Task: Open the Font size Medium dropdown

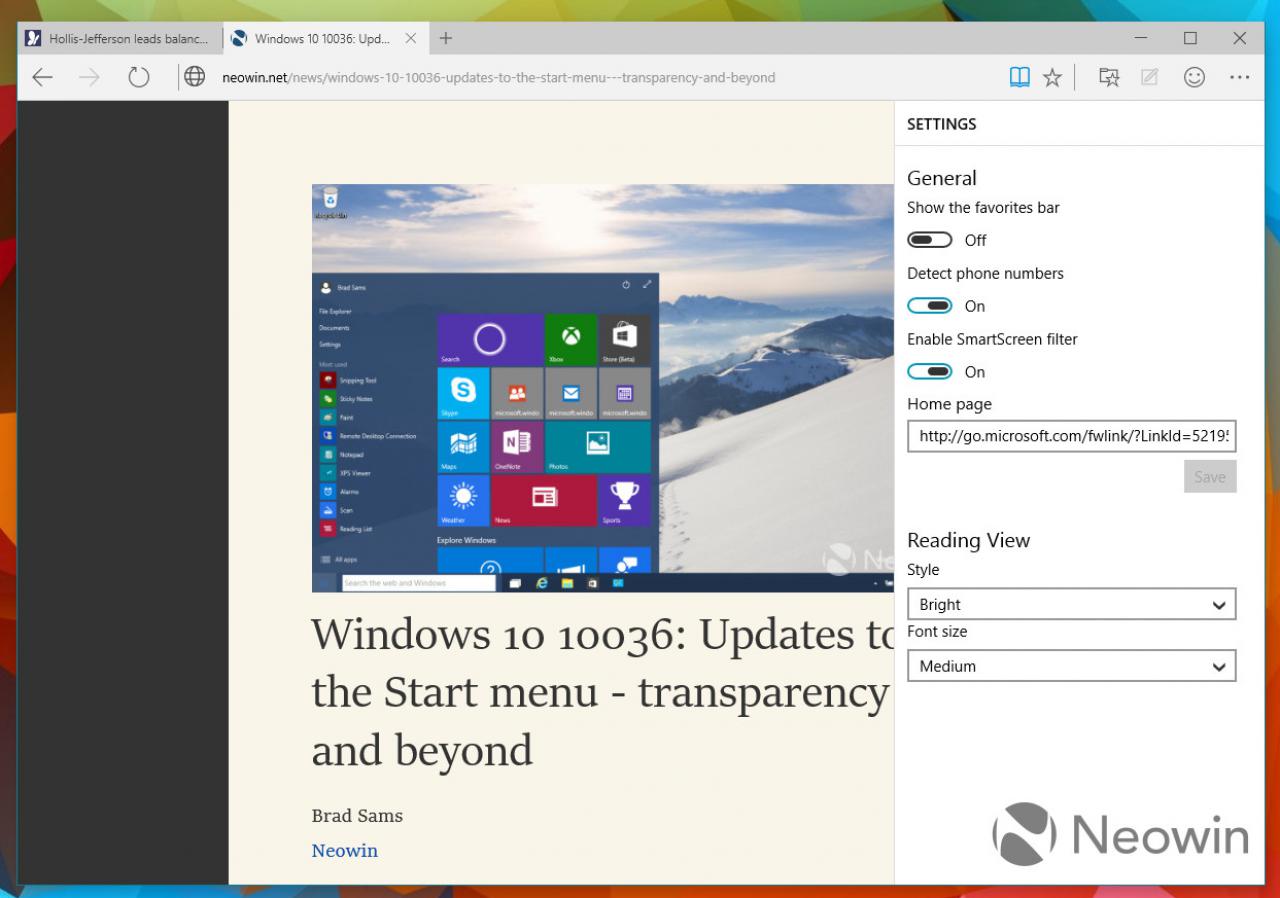Action: pyautogui.click(x=1072, y=666)
